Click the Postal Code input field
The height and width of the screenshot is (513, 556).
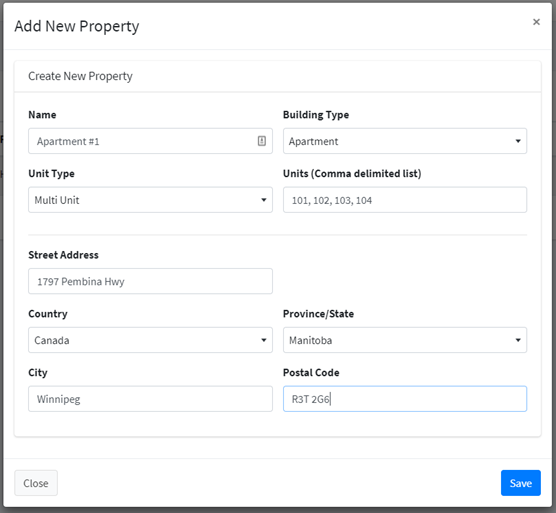tap(405, 399)
